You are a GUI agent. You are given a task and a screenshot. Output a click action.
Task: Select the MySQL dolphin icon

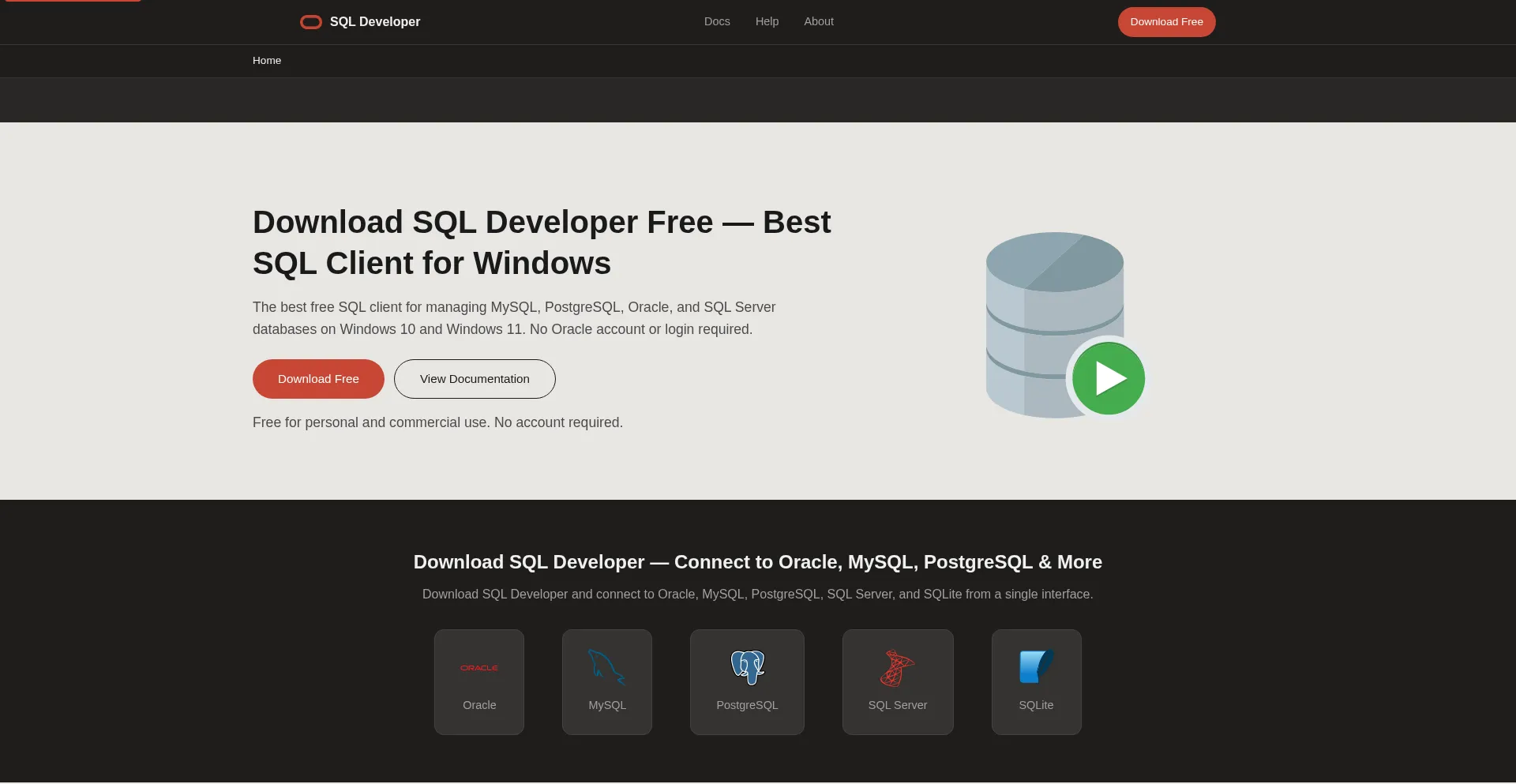(606, 667)
